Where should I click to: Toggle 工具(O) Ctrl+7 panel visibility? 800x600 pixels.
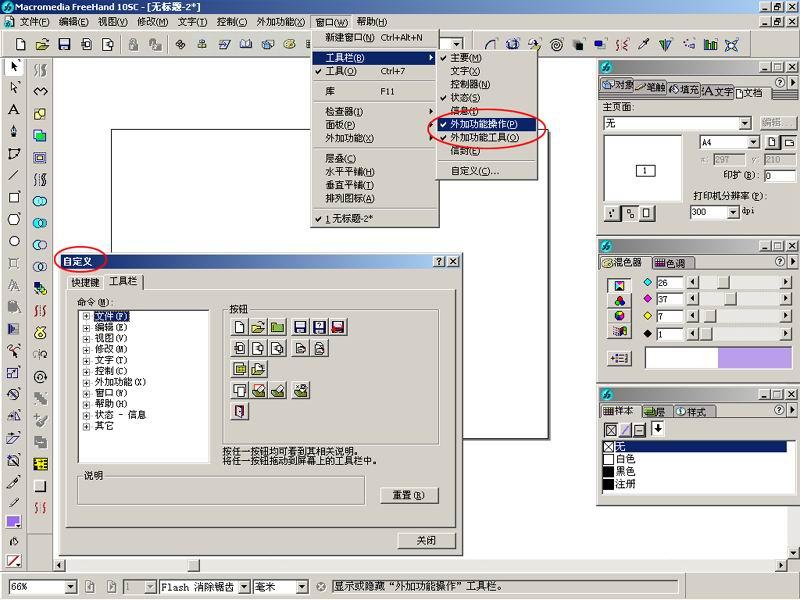(374, 71)
